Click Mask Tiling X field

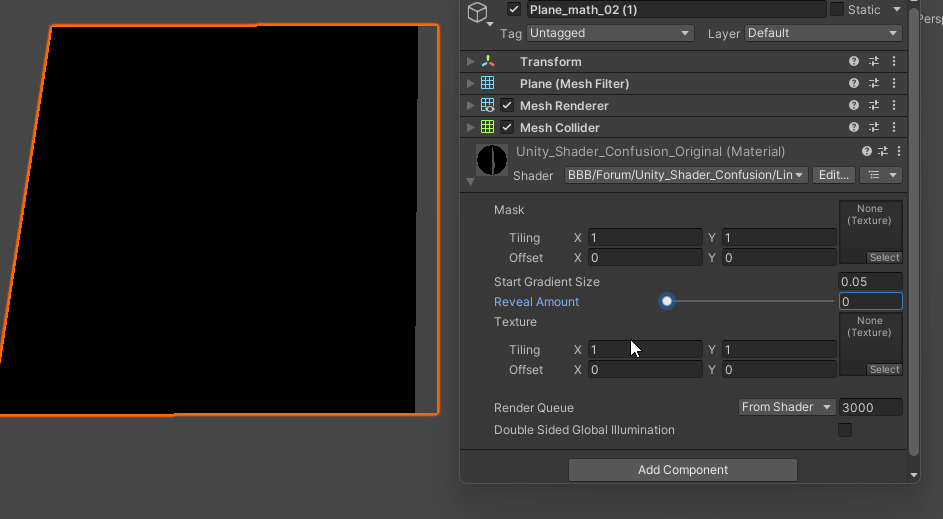point(645,238)
